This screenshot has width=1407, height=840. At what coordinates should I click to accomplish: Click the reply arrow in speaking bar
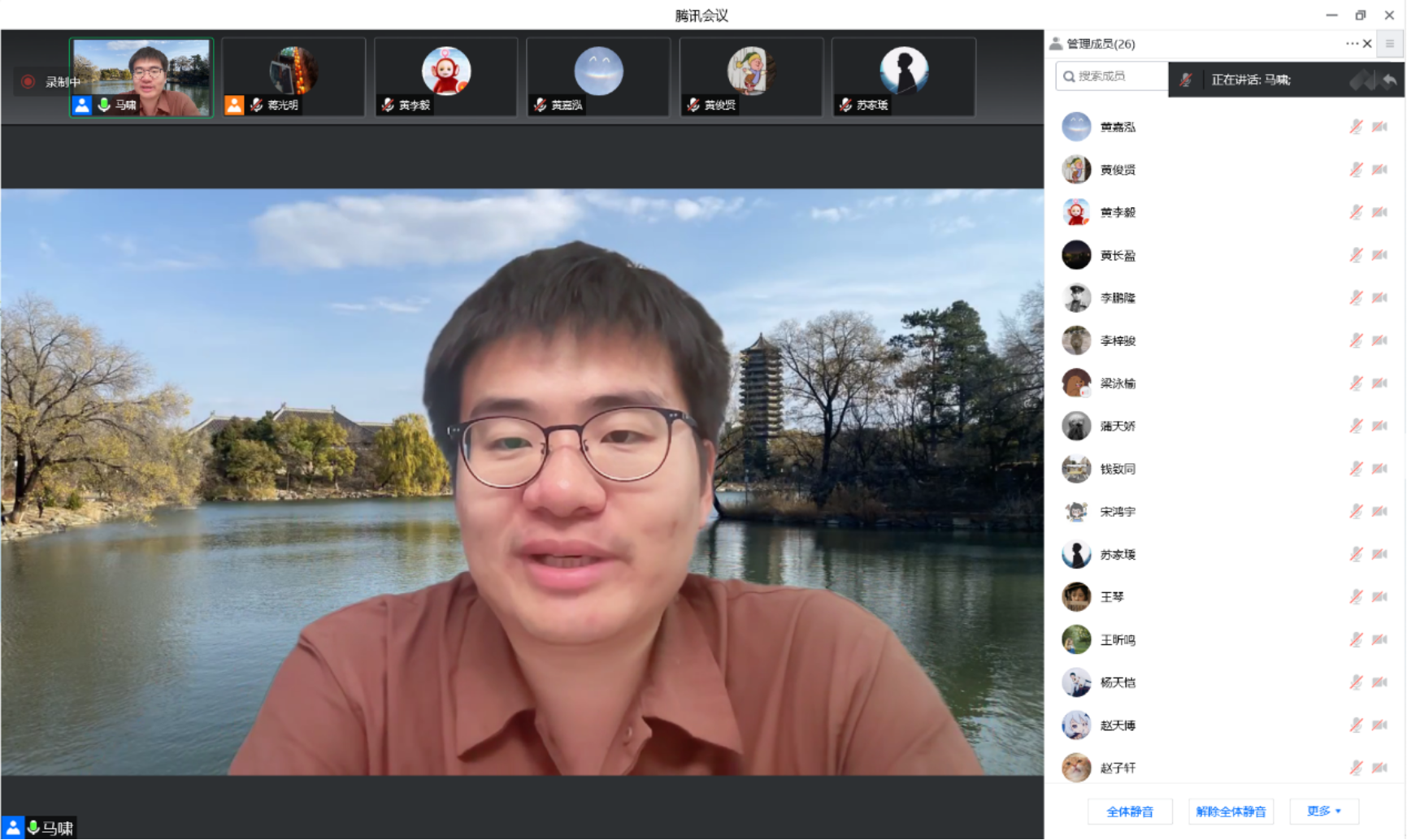1389,80
